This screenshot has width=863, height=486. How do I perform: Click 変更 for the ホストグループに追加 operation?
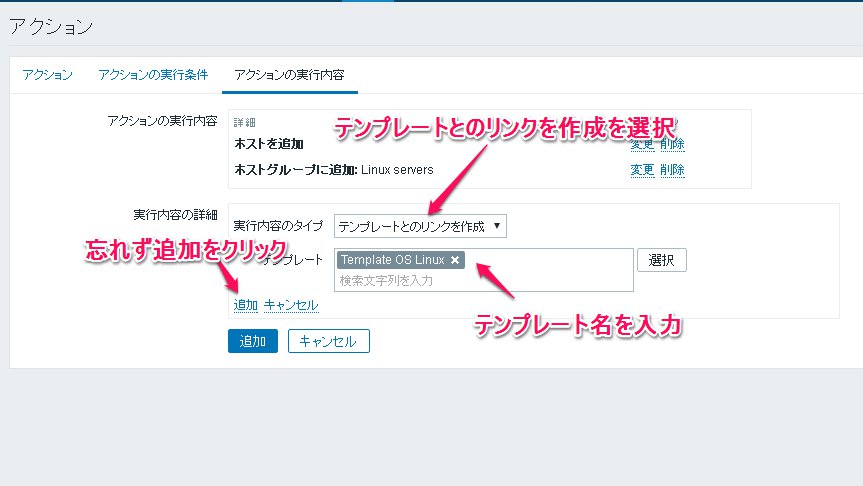point(642,170)
